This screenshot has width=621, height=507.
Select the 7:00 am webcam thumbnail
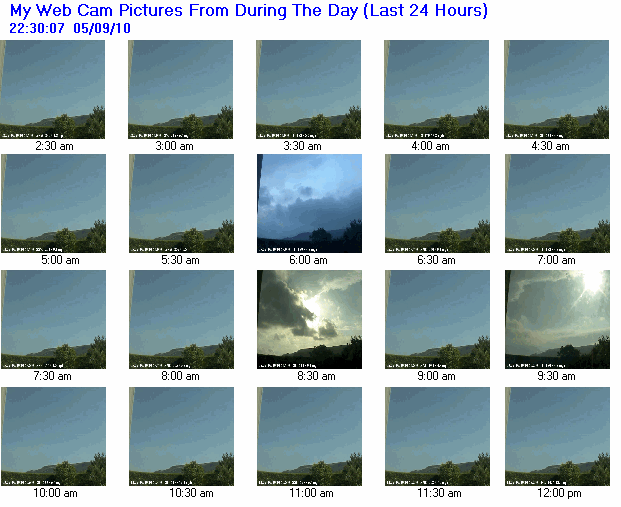[557, 204]
